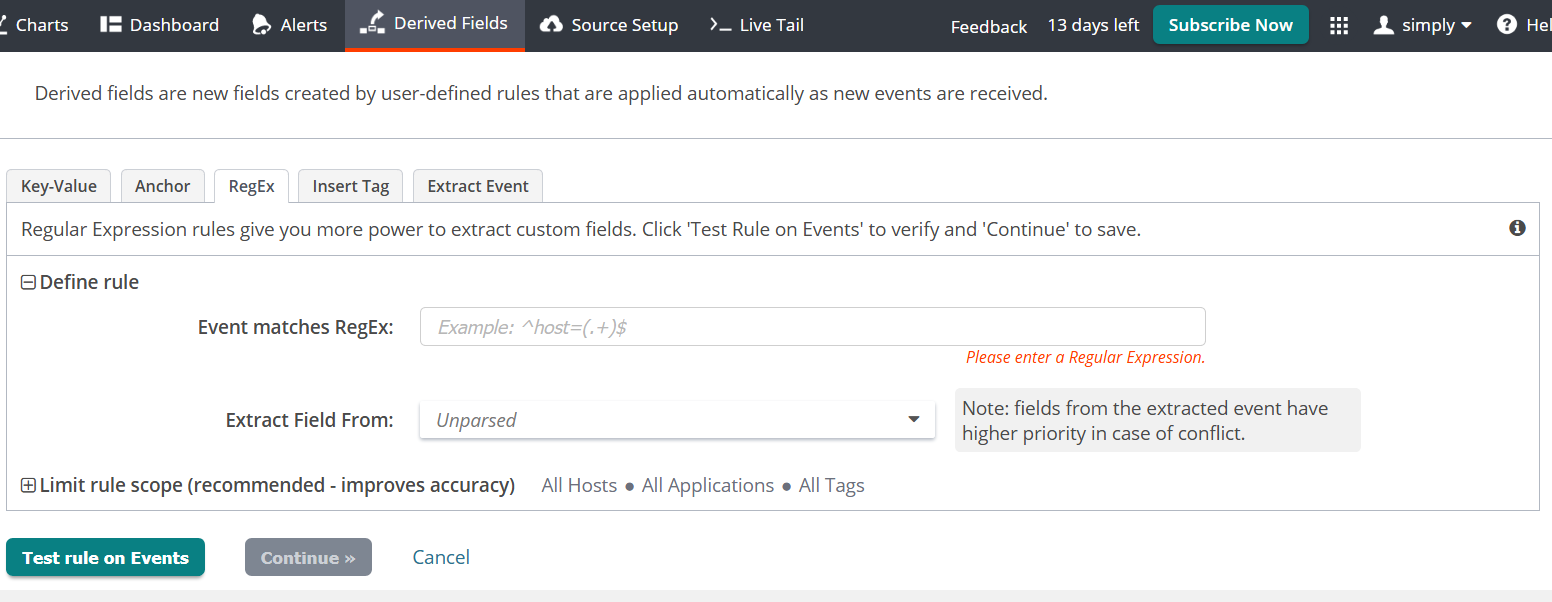Click the Subscribe Now button
The image size is (1552, 602).
pyautogui.click(x=1230, y=25)
